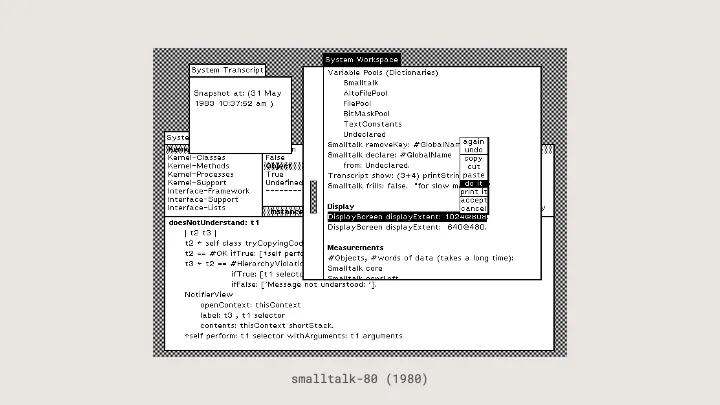
Task: Click the System Workspace title tab
Action: pos(362,60)
